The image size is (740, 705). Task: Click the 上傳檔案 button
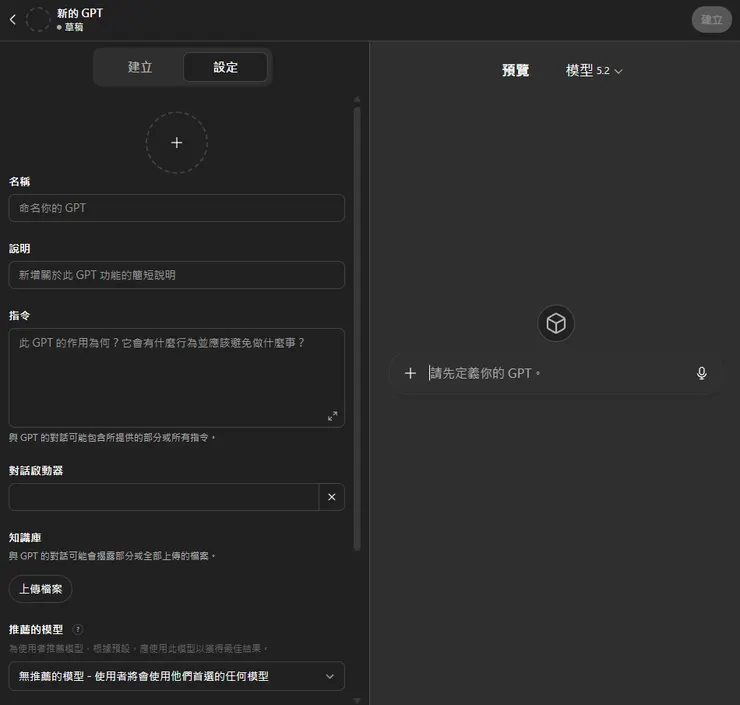coord(41,589)
